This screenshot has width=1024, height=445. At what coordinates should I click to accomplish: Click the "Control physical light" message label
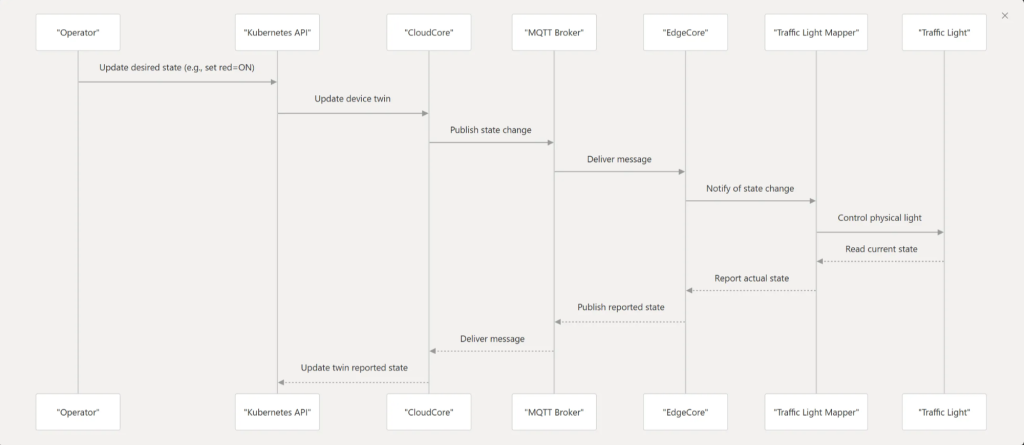(x=879, y=218)
